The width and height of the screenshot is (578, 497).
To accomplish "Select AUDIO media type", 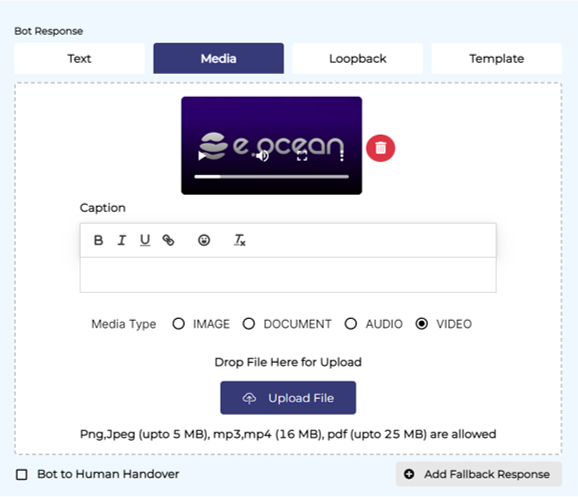I will click(351, 324).
